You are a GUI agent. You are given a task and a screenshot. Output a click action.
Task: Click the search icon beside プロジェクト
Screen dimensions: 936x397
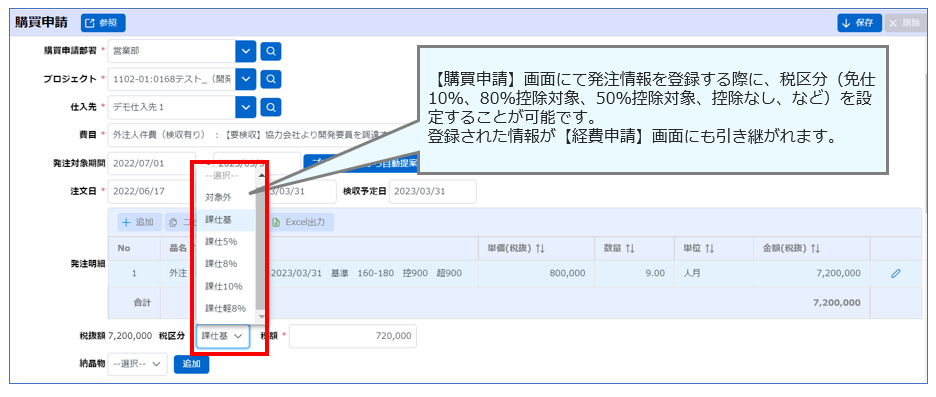click(x=270, y=78)
